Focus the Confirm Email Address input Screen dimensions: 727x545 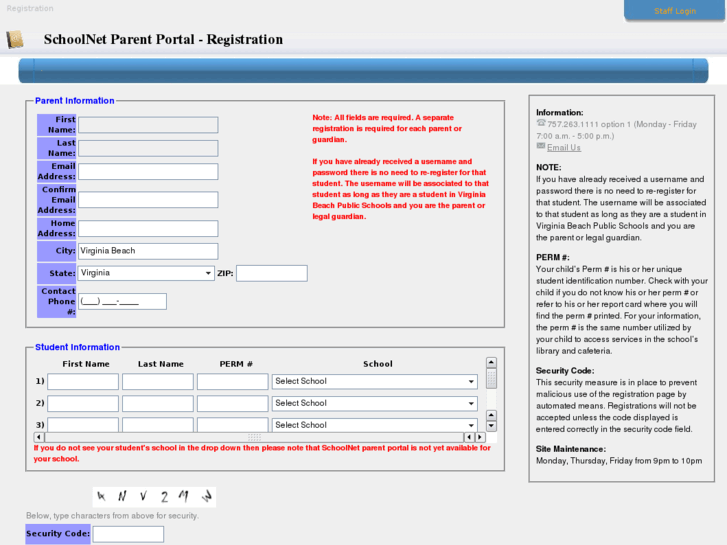[x=148, y=200]
